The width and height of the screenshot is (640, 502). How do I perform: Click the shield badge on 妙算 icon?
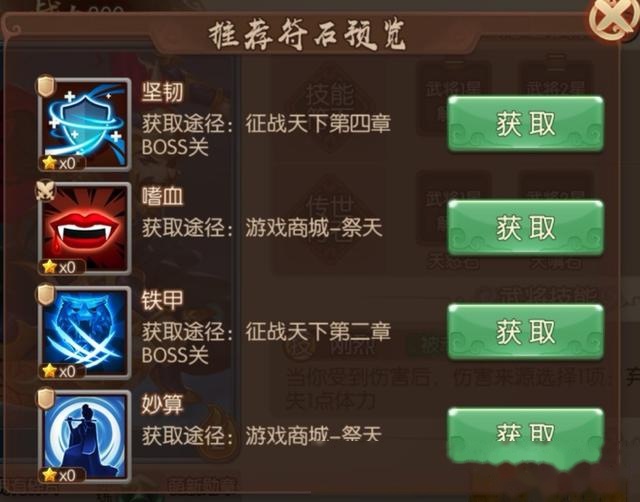46,398
